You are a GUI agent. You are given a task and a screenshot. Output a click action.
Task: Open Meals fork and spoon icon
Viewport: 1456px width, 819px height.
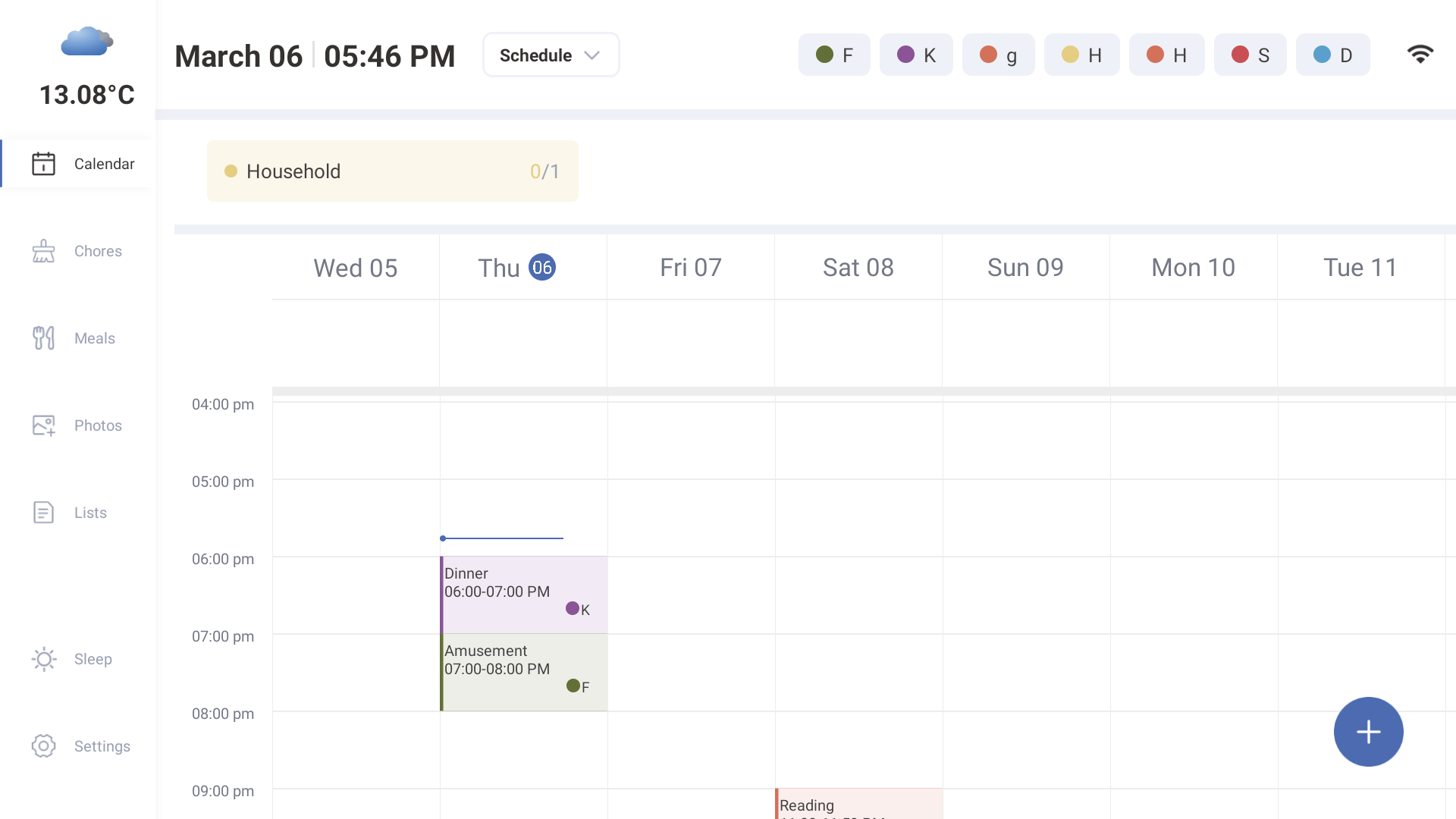coord(43,338)
